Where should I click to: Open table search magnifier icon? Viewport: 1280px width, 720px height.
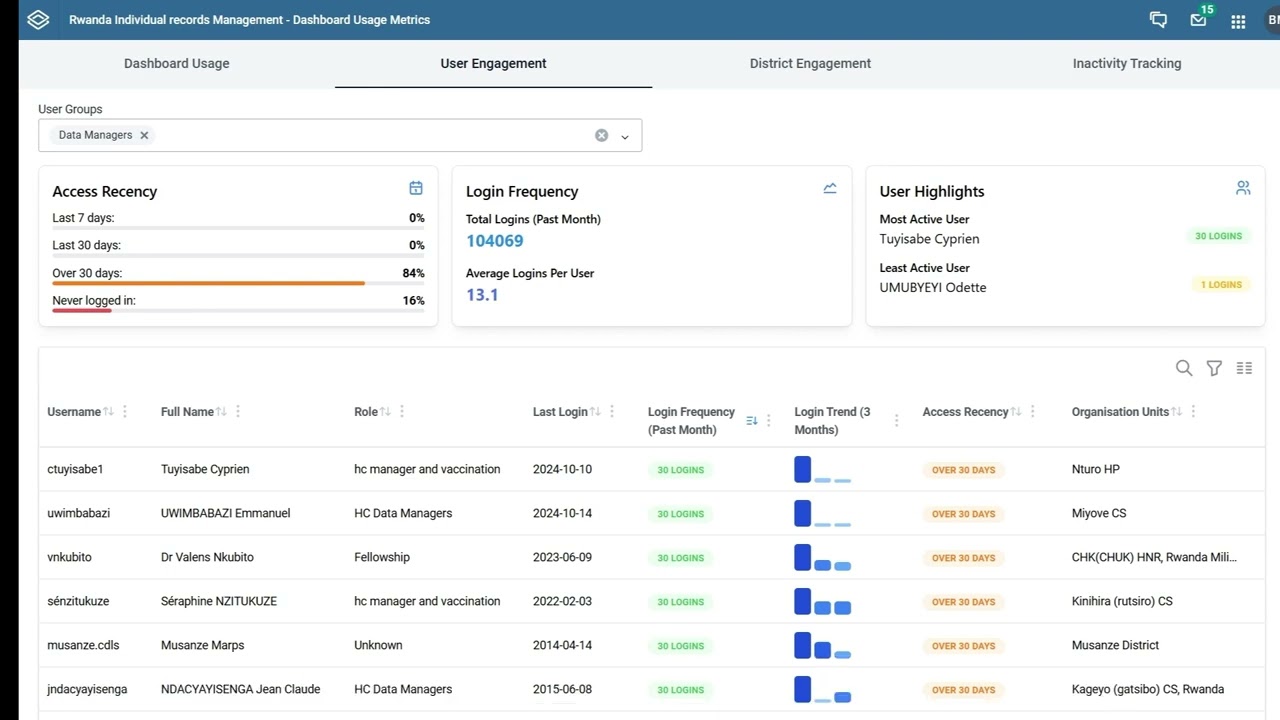click(x=1184, y=368)
